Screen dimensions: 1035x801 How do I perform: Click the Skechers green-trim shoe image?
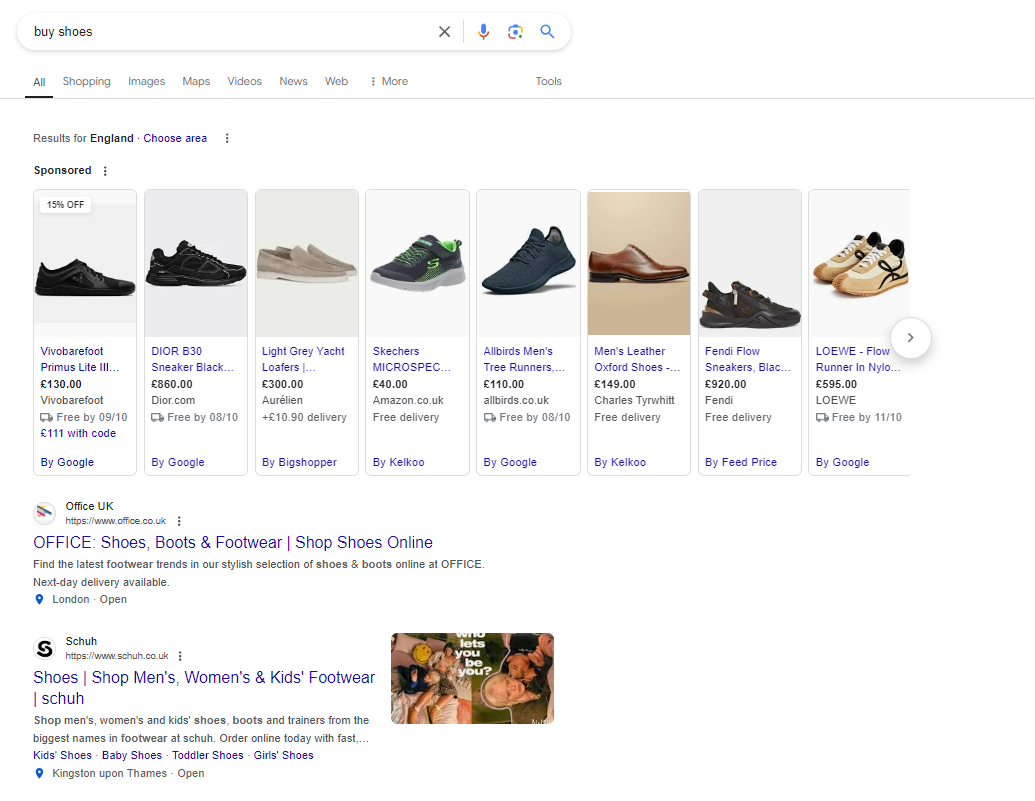tap(417, 263)
